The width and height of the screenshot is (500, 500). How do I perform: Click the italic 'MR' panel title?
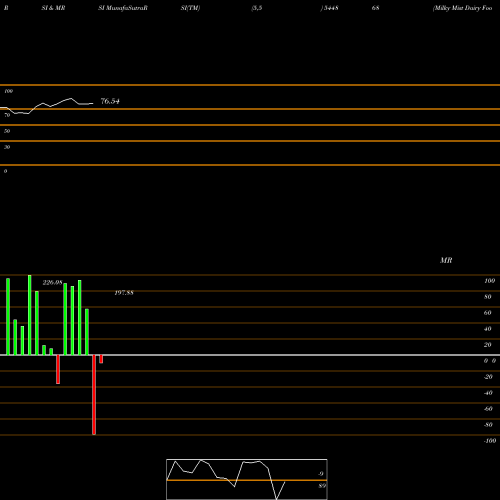[x=446, y=260]
